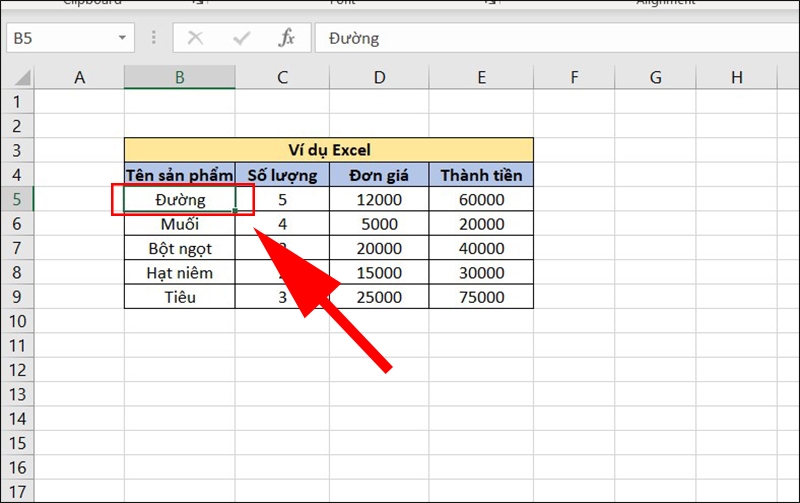
Task: Select unit price cell 25000
Action: point(379,297)
